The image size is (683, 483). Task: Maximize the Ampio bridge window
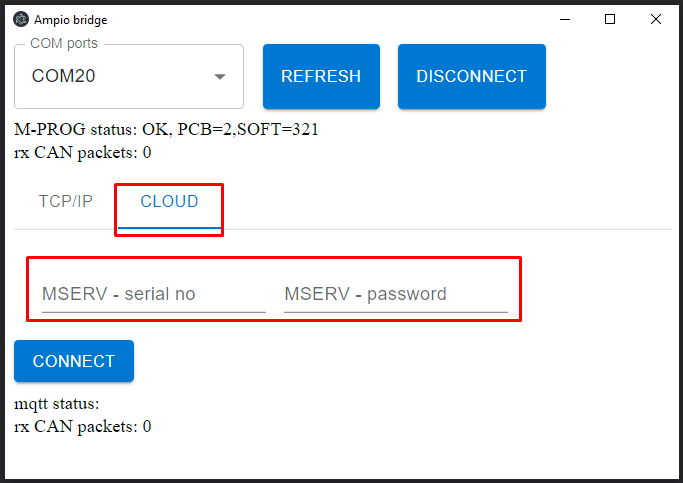click(610, 20)
